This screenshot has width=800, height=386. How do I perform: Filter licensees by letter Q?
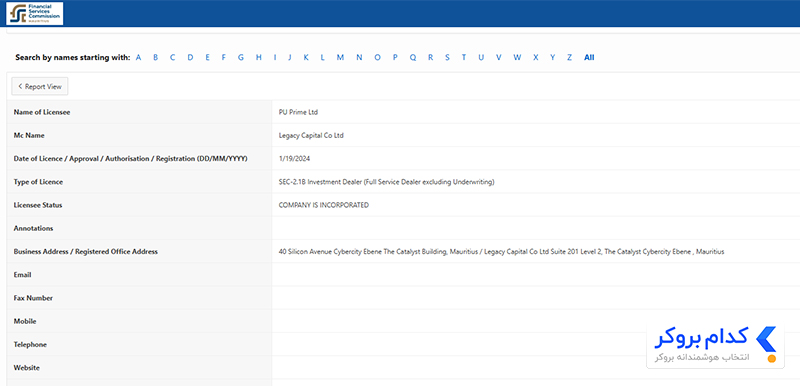click(x=413, y=58)
